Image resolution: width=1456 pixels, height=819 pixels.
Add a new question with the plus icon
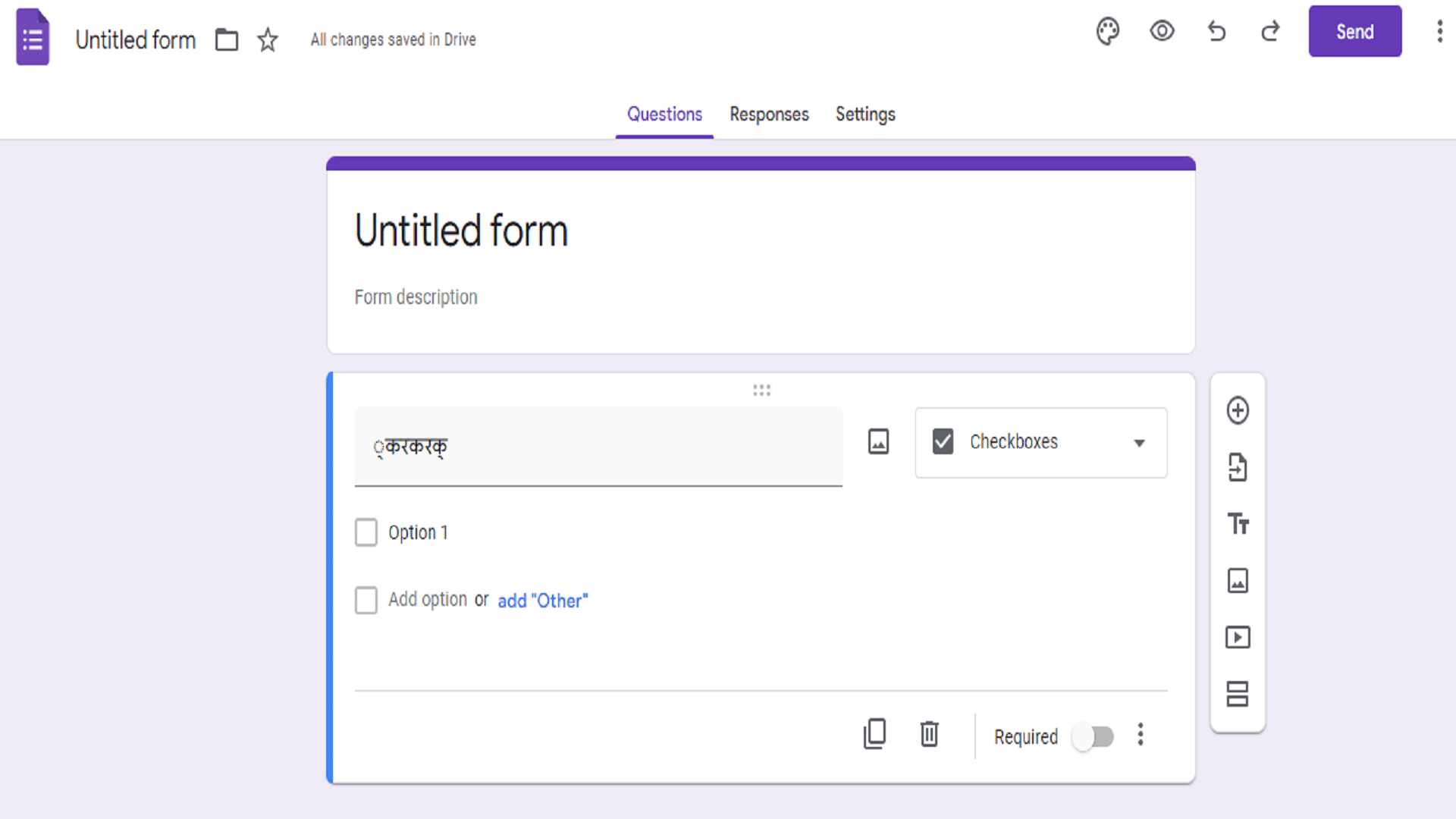pyautogui.click(x=1238, y=410)
